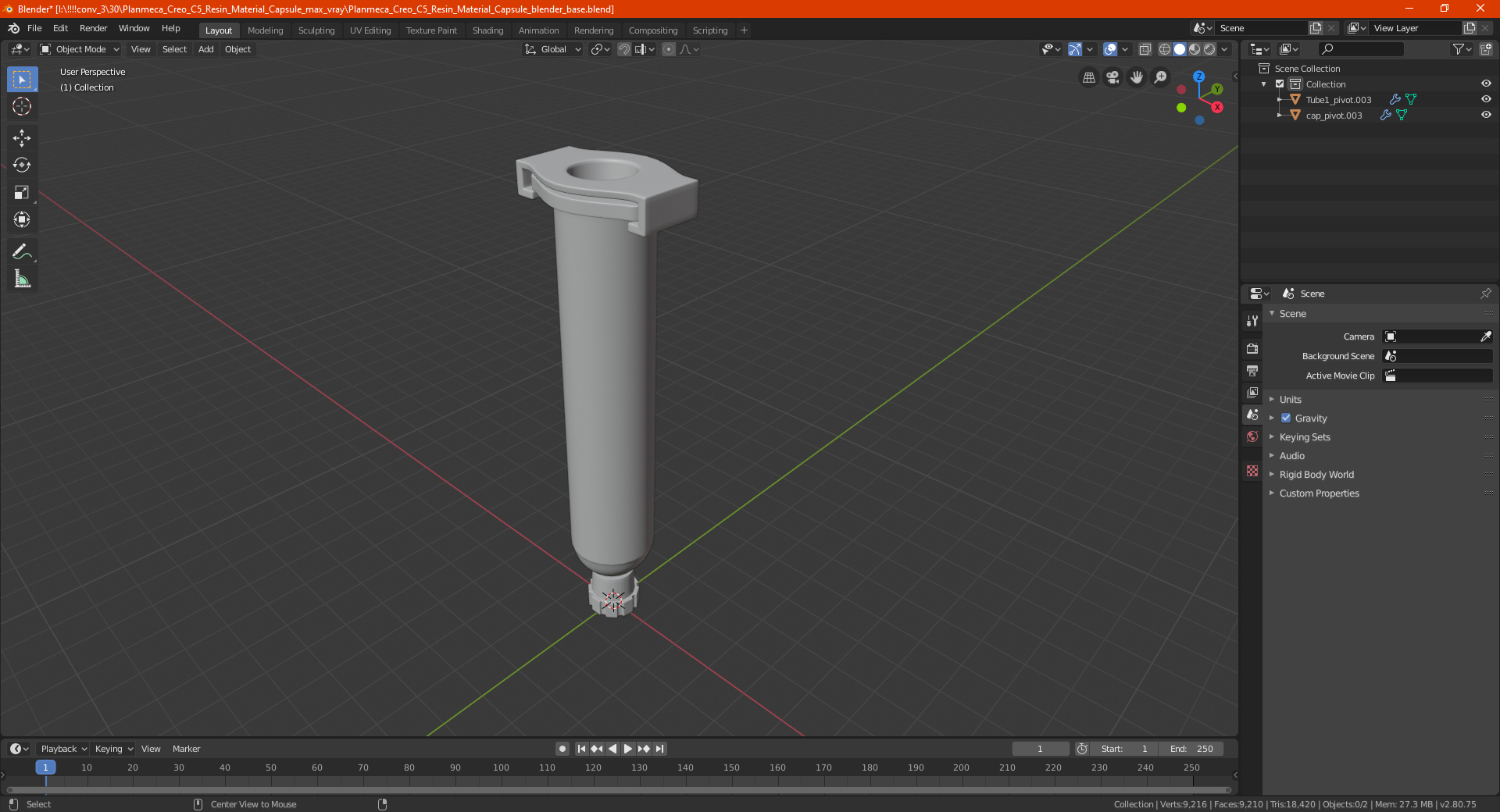
Task: Click the outliner search field
Action: 1360,49
